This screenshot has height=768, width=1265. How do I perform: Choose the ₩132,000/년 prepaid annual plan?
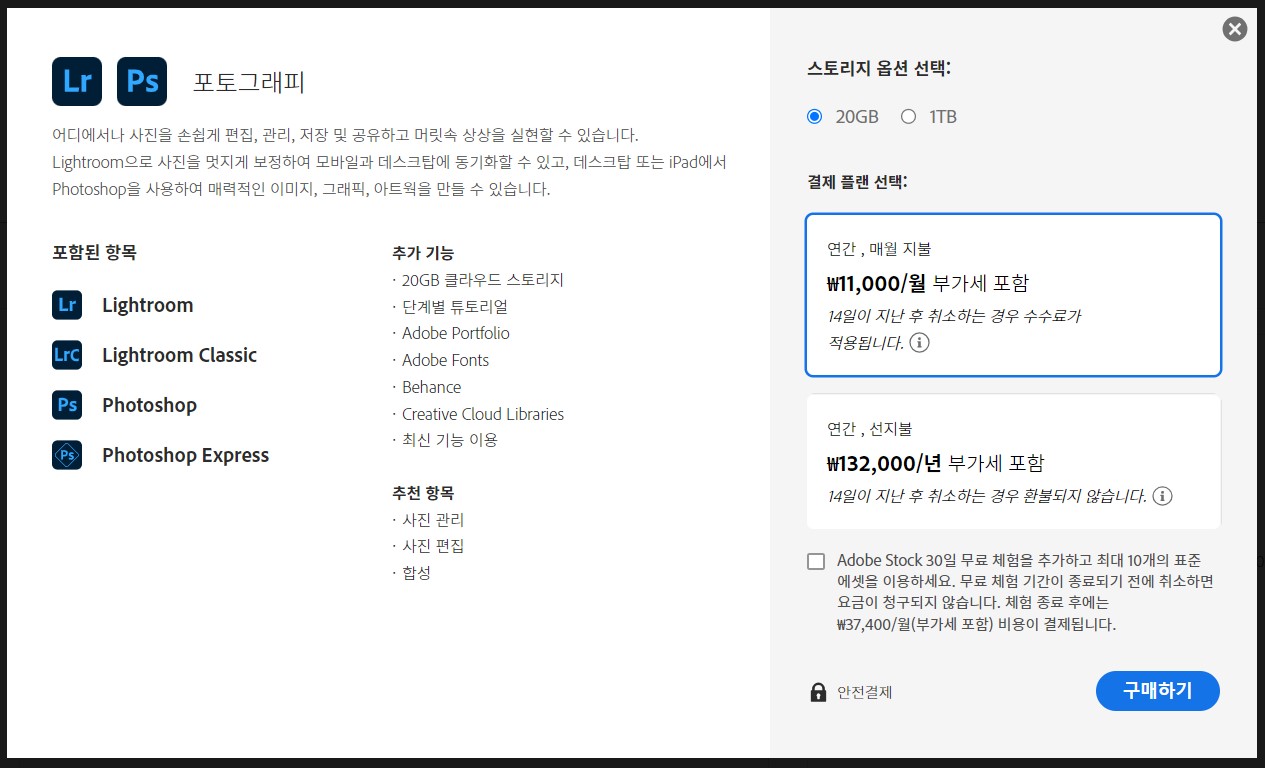[1013, 461]
